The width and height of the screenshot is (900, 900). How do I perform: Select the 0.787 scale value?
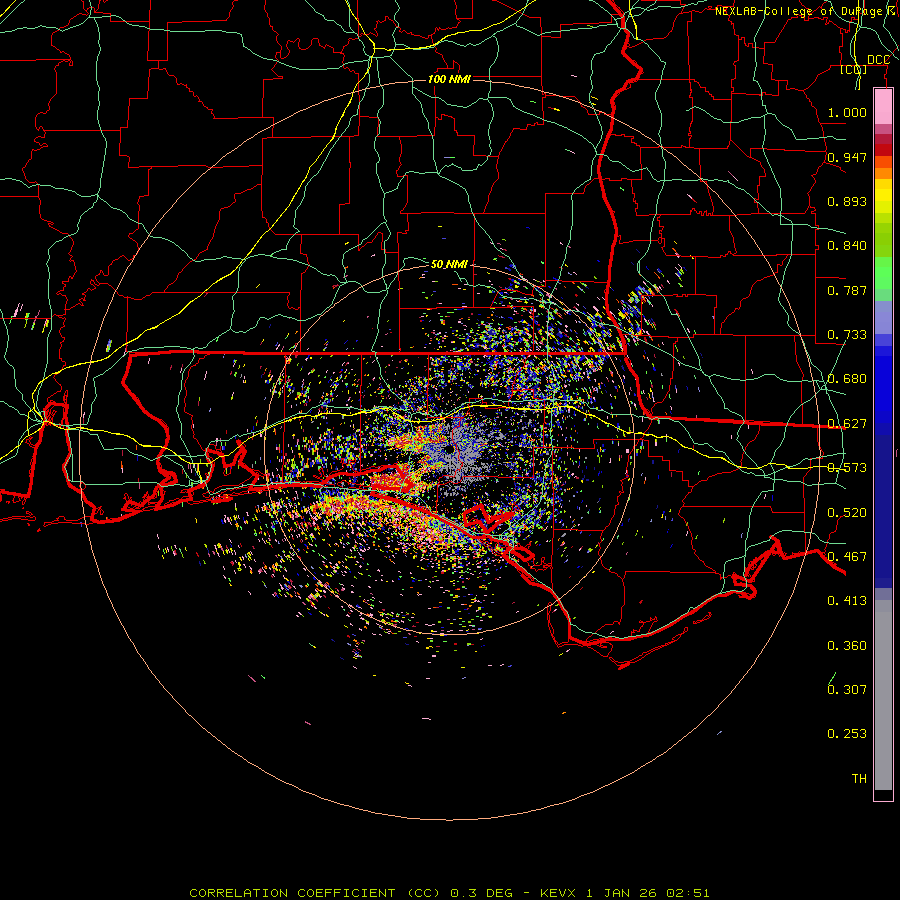tap(847, 290)
